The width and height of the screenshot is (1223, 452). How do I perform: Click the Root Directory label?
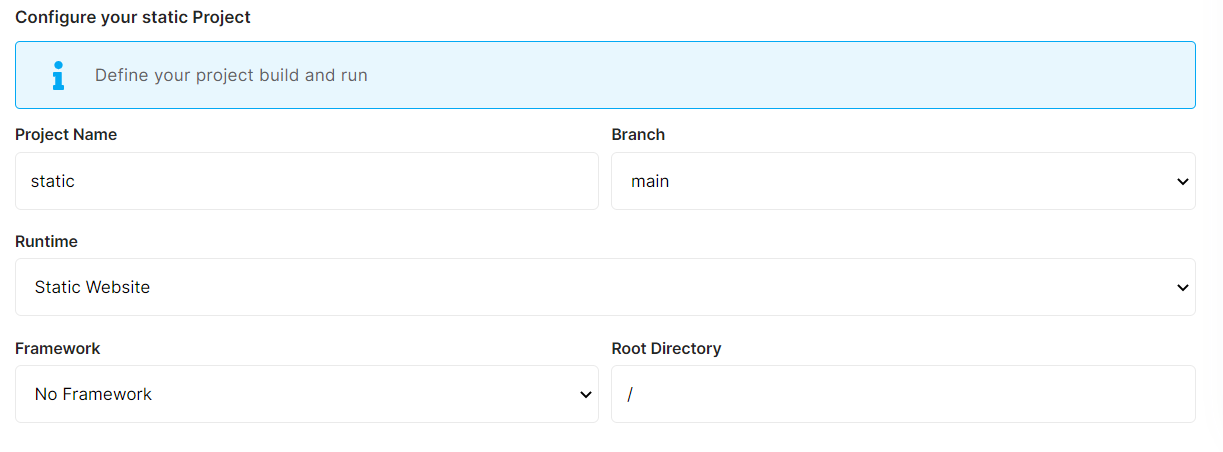coord(666,348)
